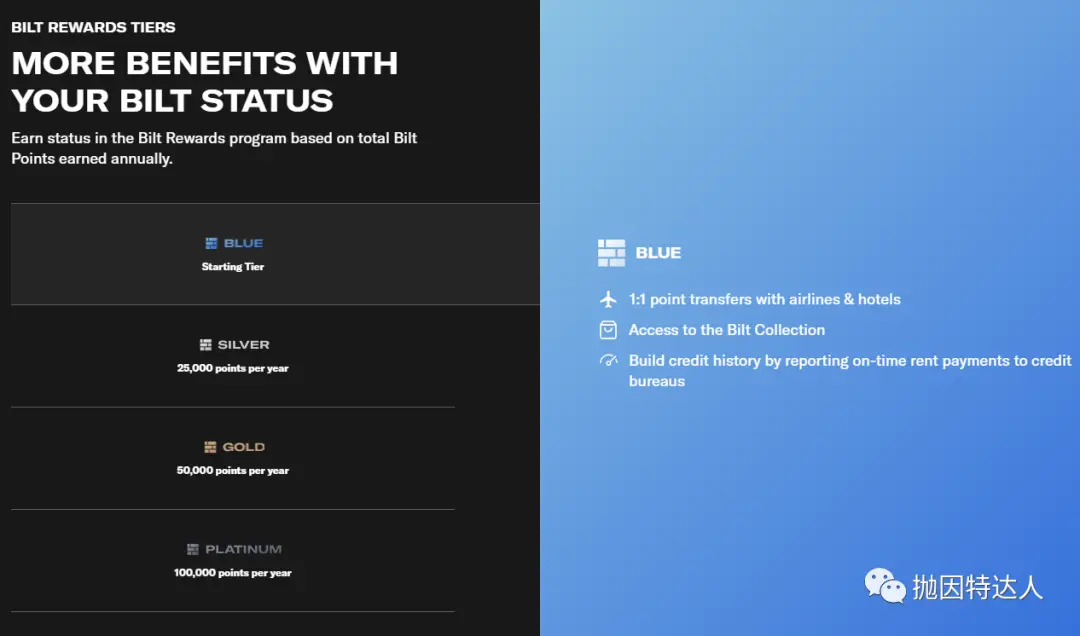Image resolution: width=1080 pixels, height=636 pixels.
Task: Click the "BILT REWARDS TIERS" heading
Action: point(93,27)
